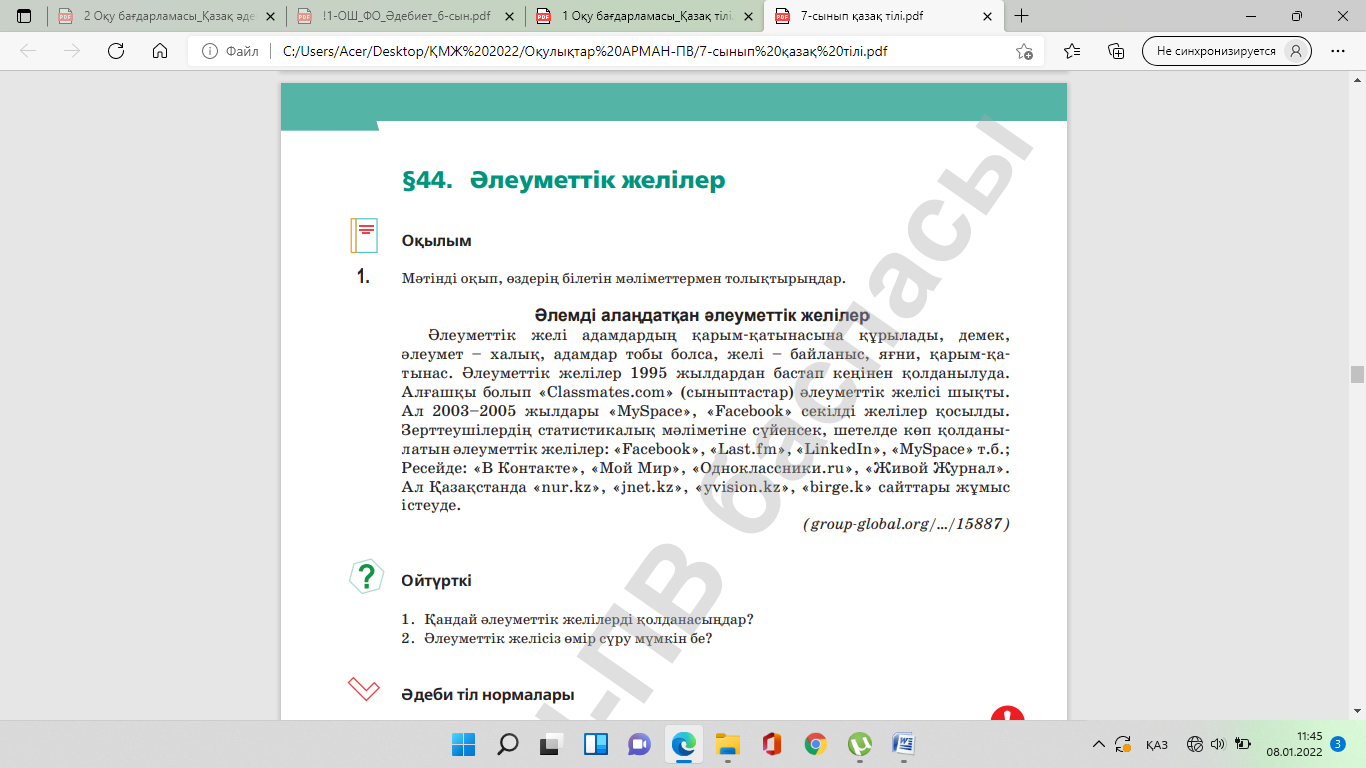Open Teams Chat from the taskbar

(639, 744)
